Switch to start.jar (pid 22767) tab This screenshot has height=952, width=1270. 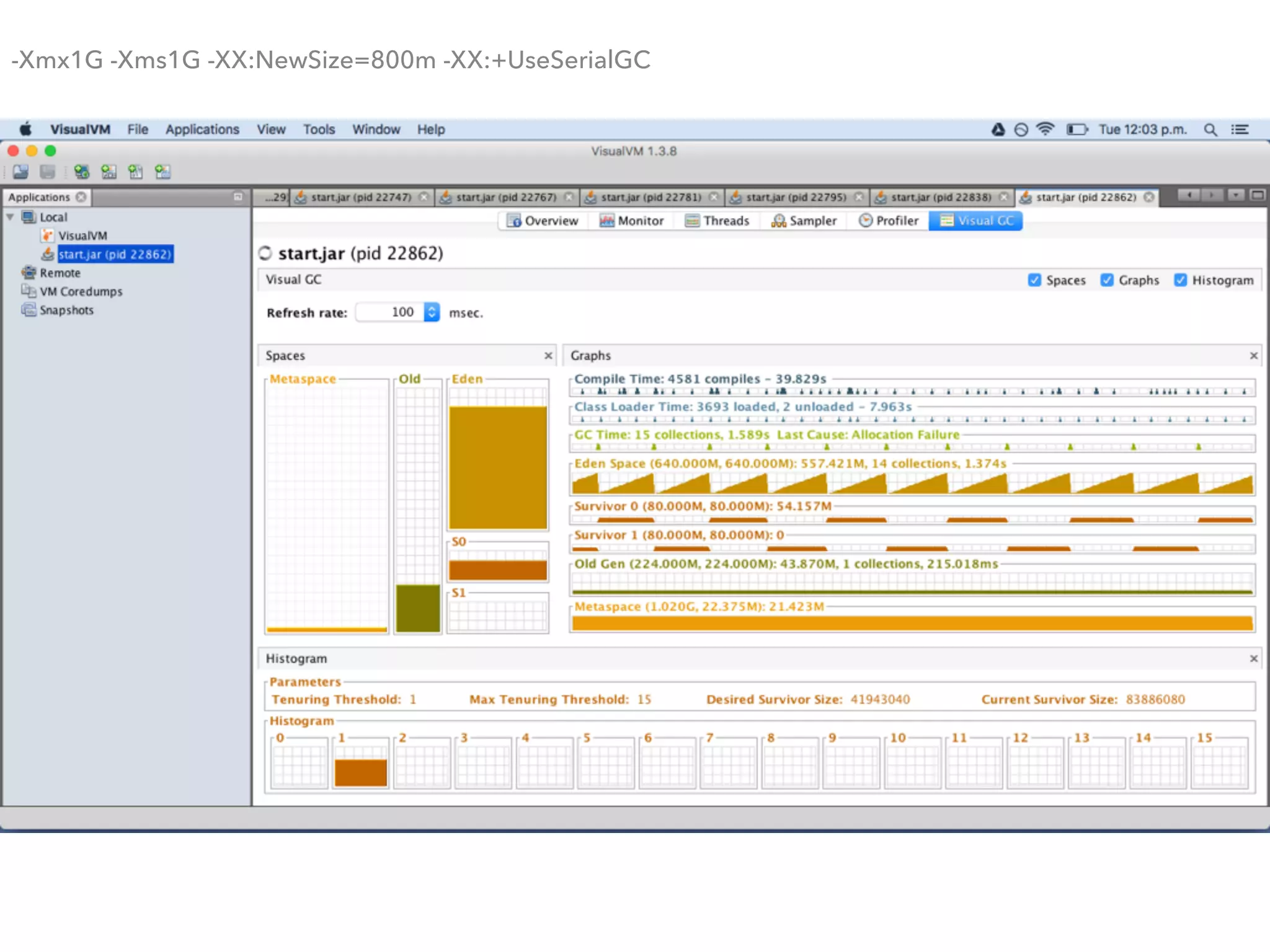click(x=506, y=197)
